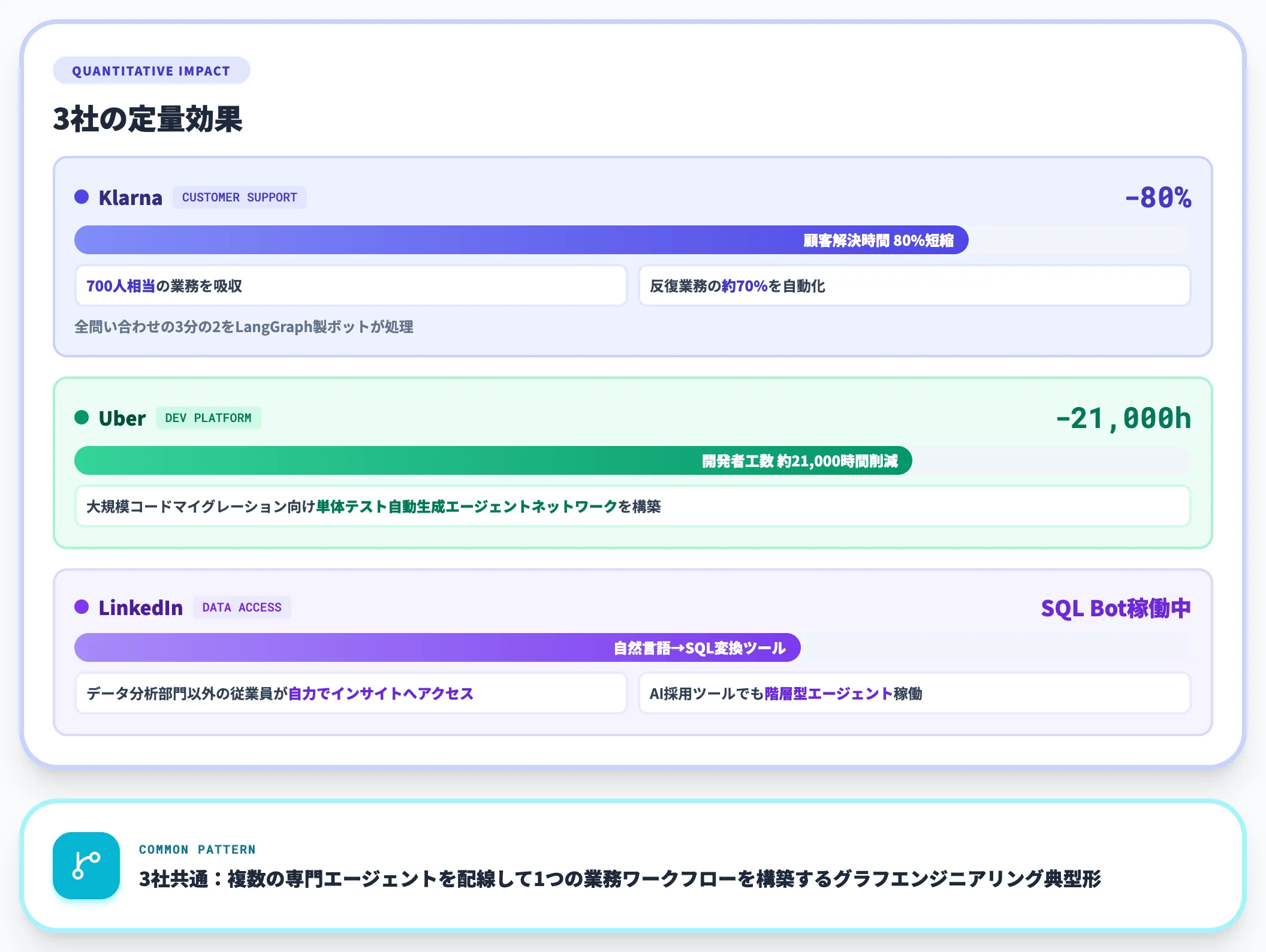Click the blue dot beside Klarna
This screenshot has width=1266, height=952.
click(x=82, y=197)
